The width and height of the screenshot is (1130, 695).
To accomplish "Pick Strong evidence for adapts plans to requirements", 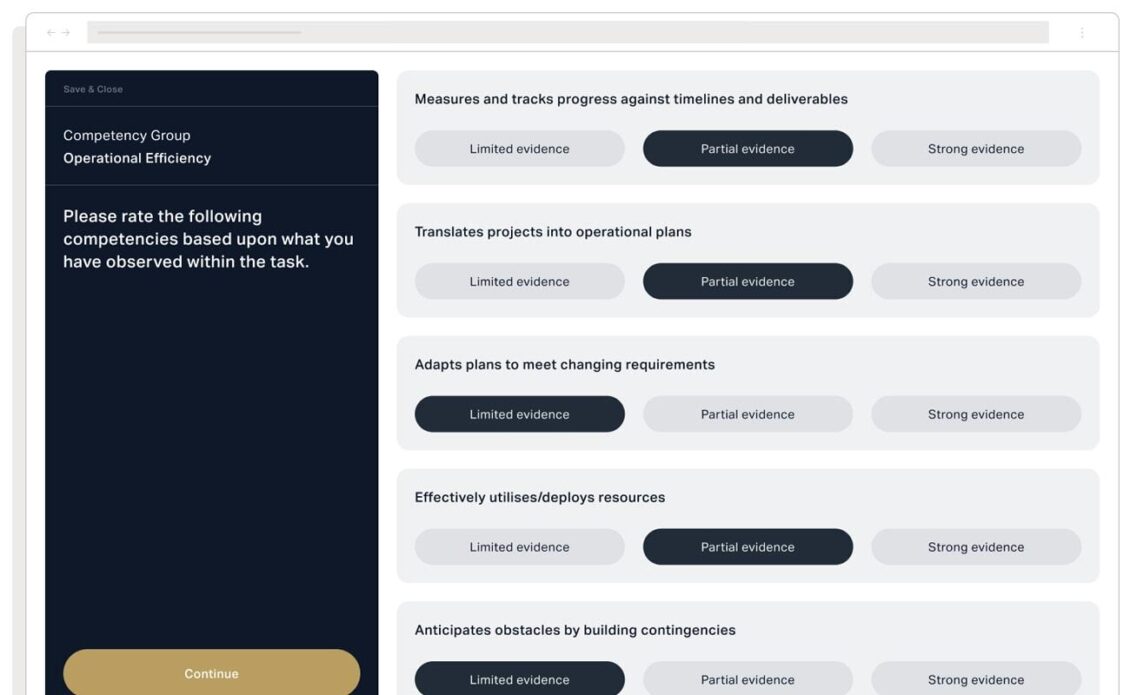I will point(975,413).
